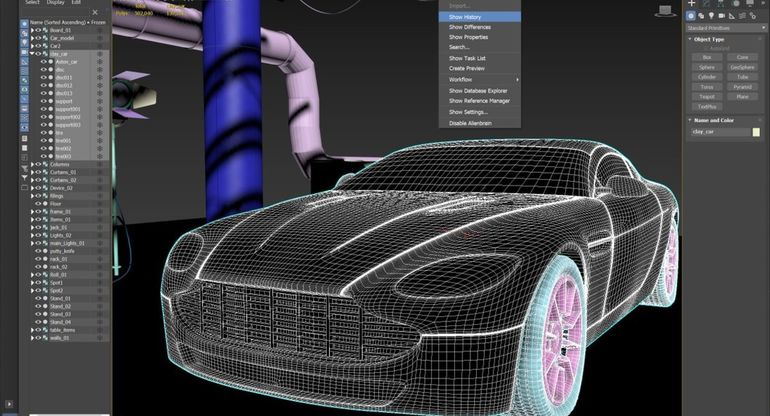Image resolution: width=770 pixels, height=416 pixels.
Task: Open the Standard Primitives dropdown
Action: [x=724, y=28]
